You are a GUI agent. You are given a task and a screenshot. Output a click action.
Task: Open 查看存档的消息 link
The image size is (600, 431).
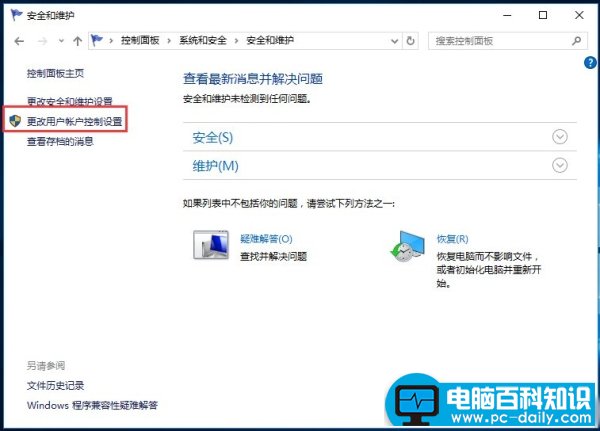(60, 141)
